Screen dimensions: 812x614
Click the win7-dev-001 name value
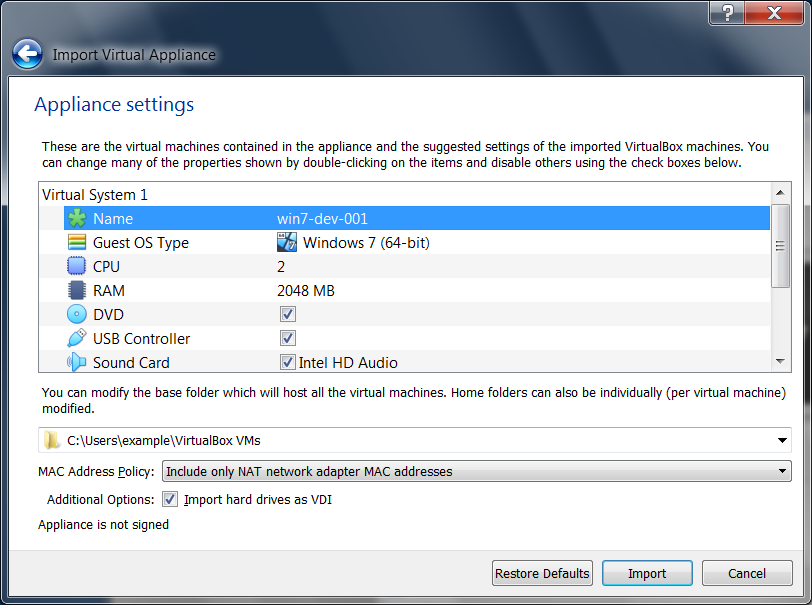(x=322, y=218)
